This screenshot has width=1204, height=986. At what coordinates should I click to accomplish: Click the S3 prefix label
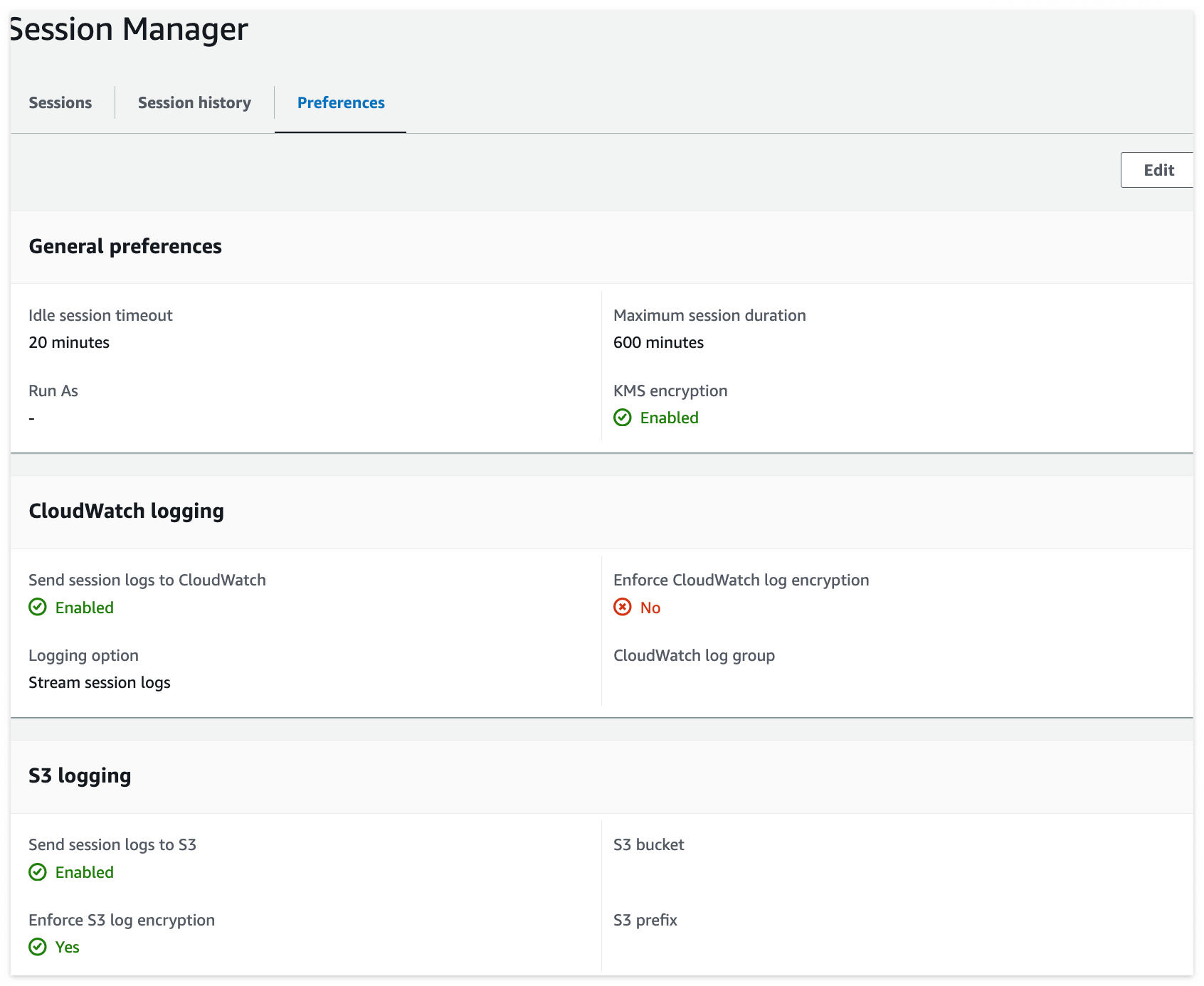click(645, 920)
